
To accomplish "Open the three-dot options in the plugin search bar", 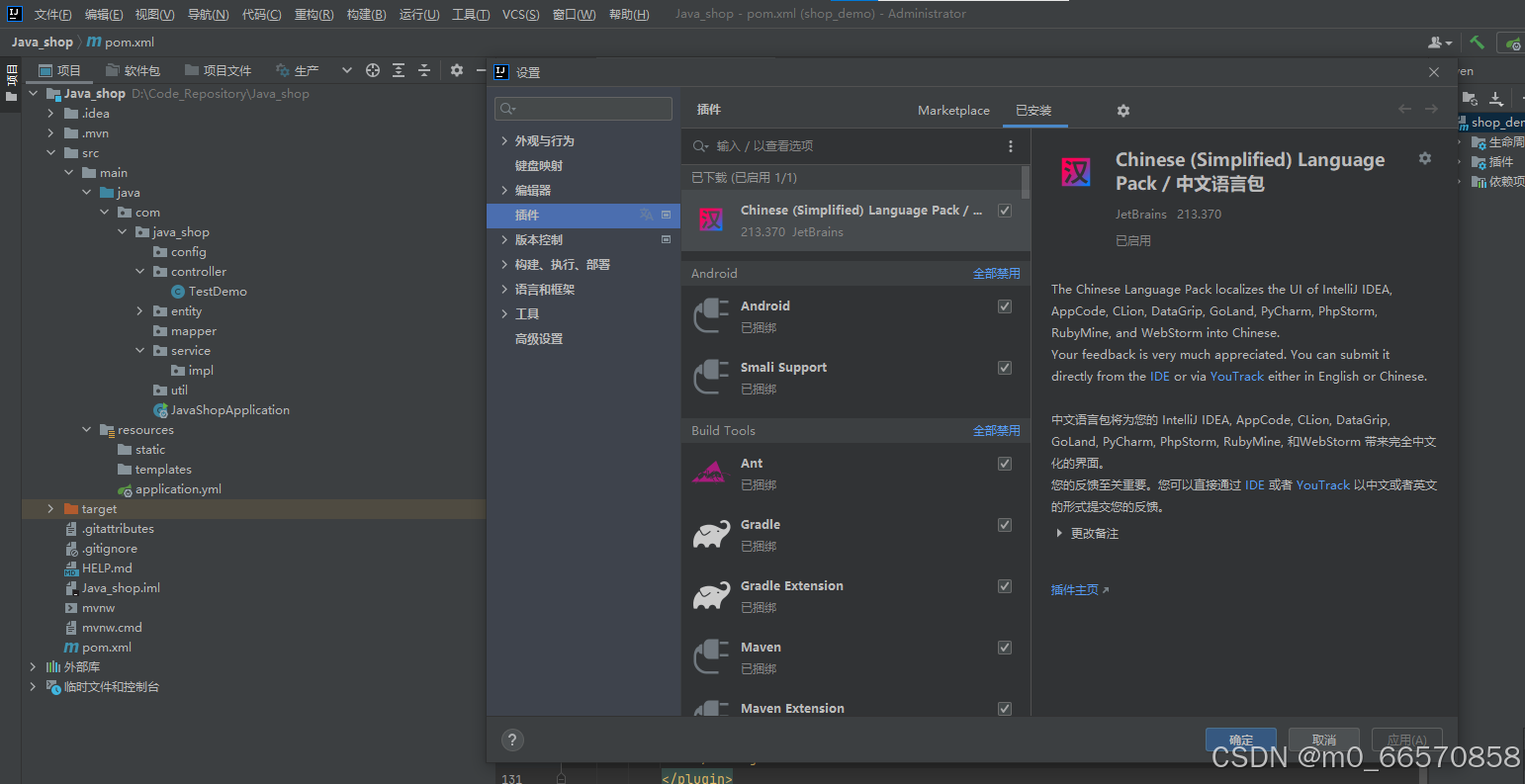I will coord(1010,146).
